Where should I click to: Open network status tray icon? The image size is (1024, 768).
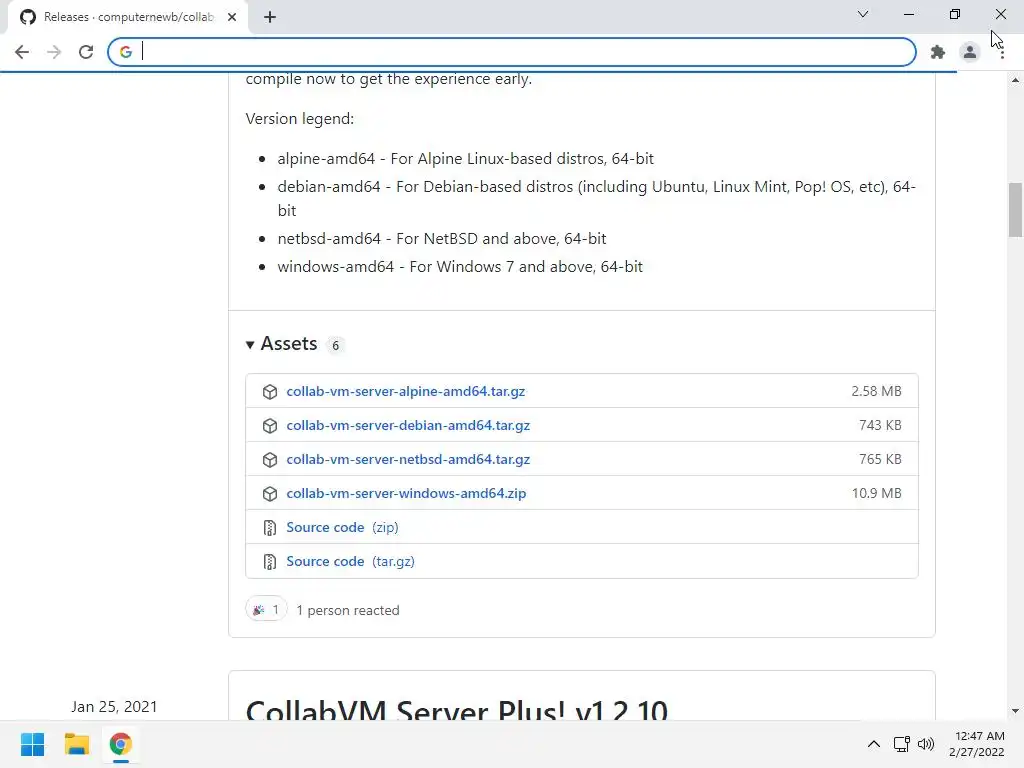coord(902,744)
